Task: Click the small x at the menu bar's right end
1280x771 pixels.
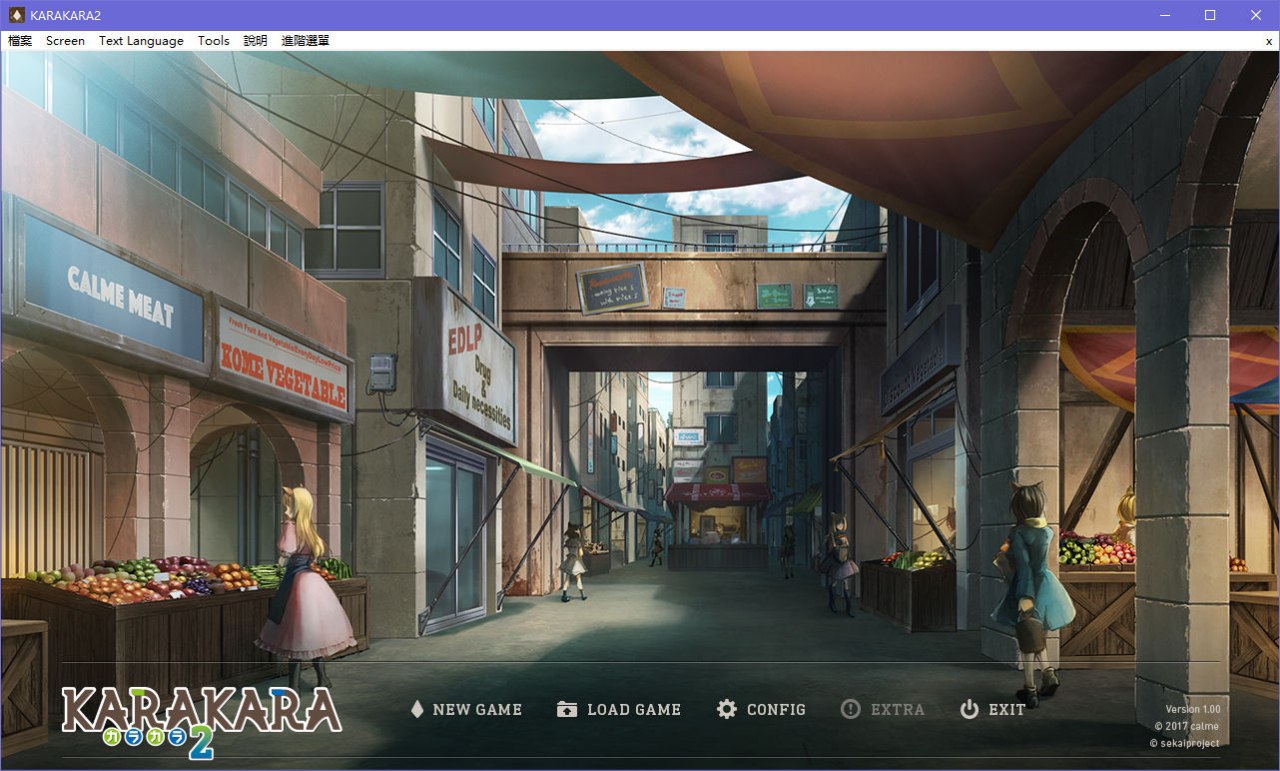Action: [1268, 41]
